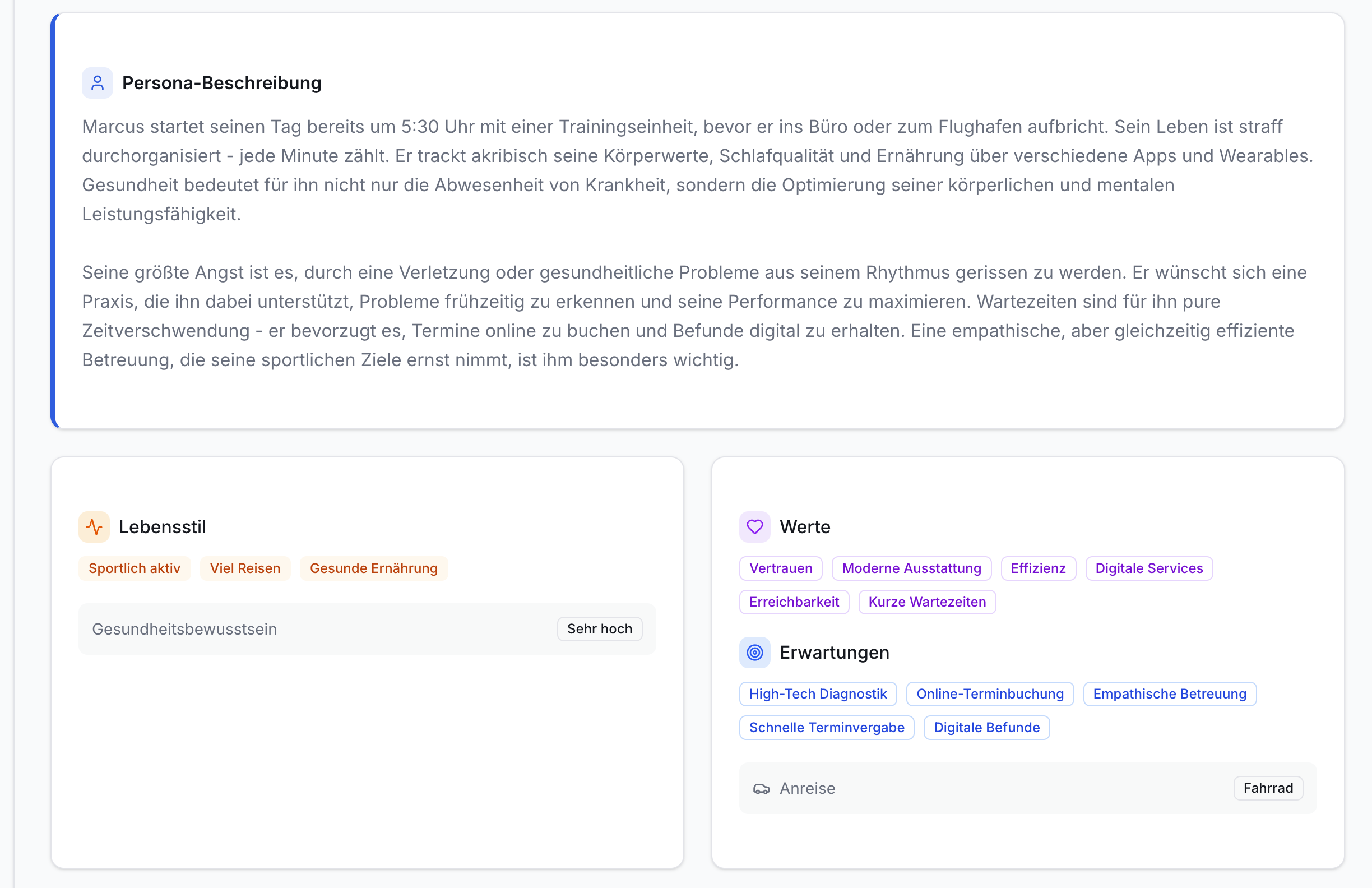This screenshot has height=888, width=1372.
Task: Select the 'Gesunde Ernährung' tag
Action: (x=374, y=568)
